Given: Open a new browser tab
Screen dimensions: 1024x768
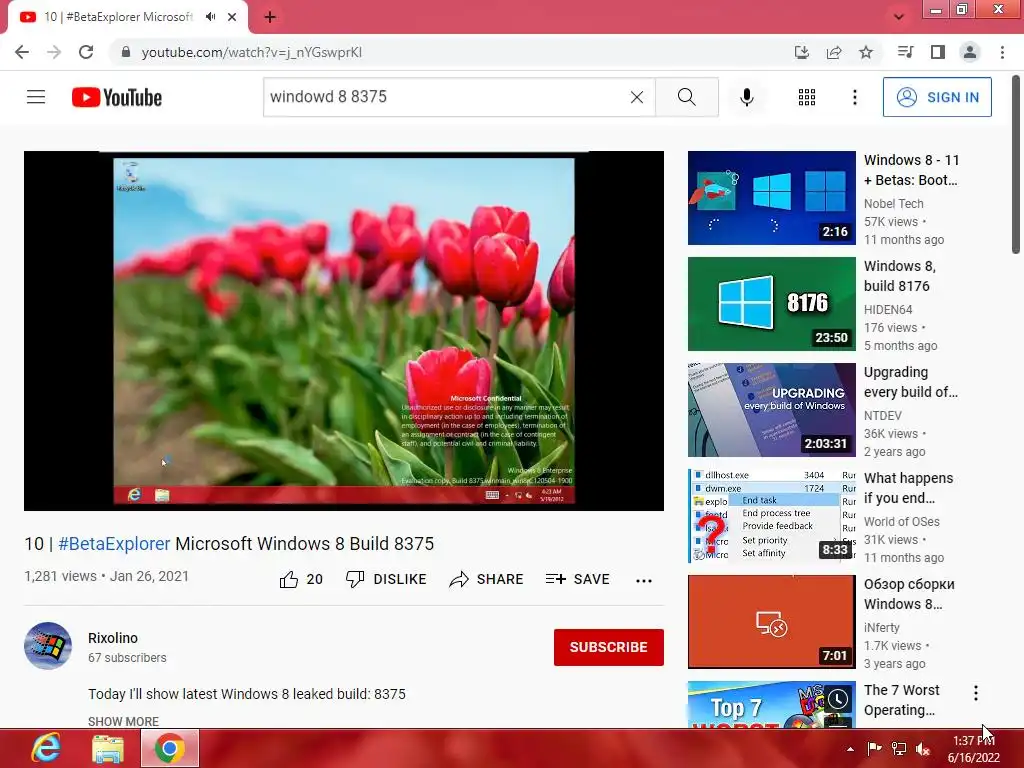Looking at the screenshot, I should tap(270, 17).
